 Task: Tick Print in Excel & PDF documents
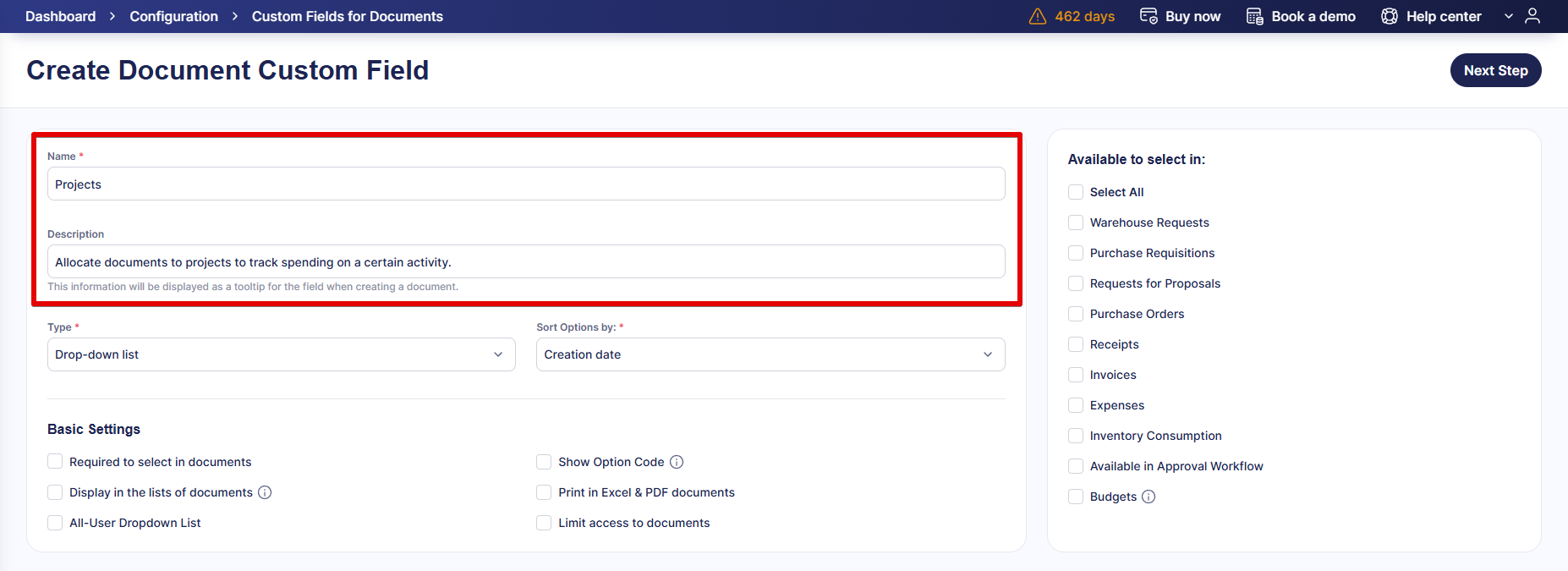pos(544,491)
